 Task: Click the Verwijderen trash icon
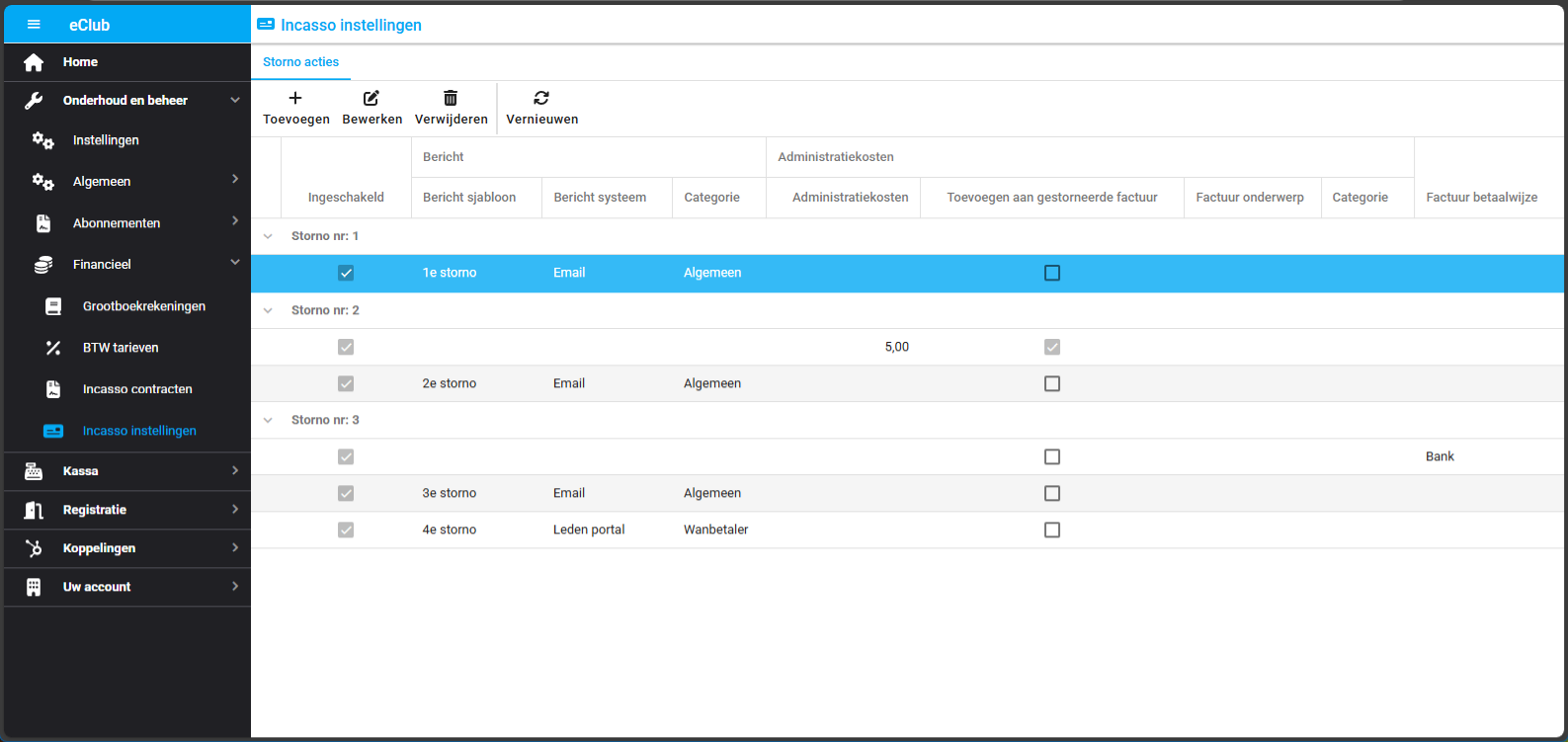451,98
